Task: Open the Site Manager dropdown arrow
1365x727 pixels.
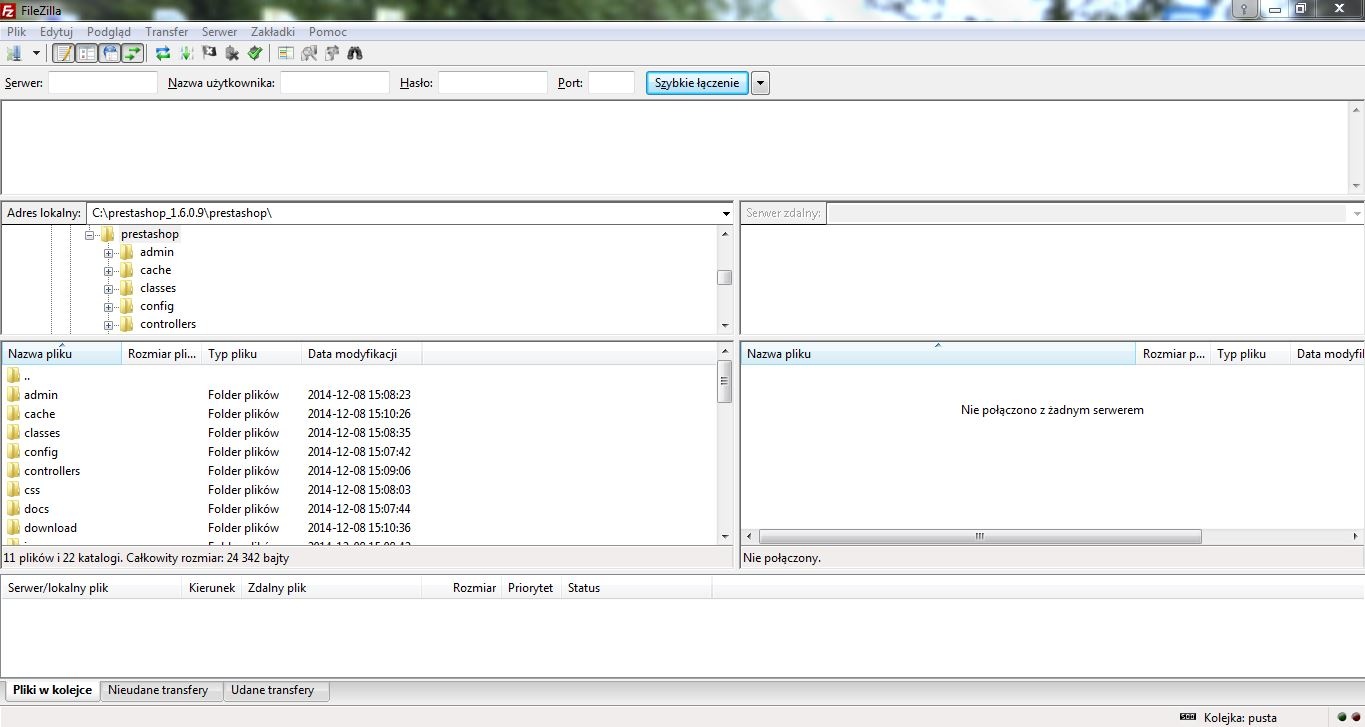Action: click(37, 53)
